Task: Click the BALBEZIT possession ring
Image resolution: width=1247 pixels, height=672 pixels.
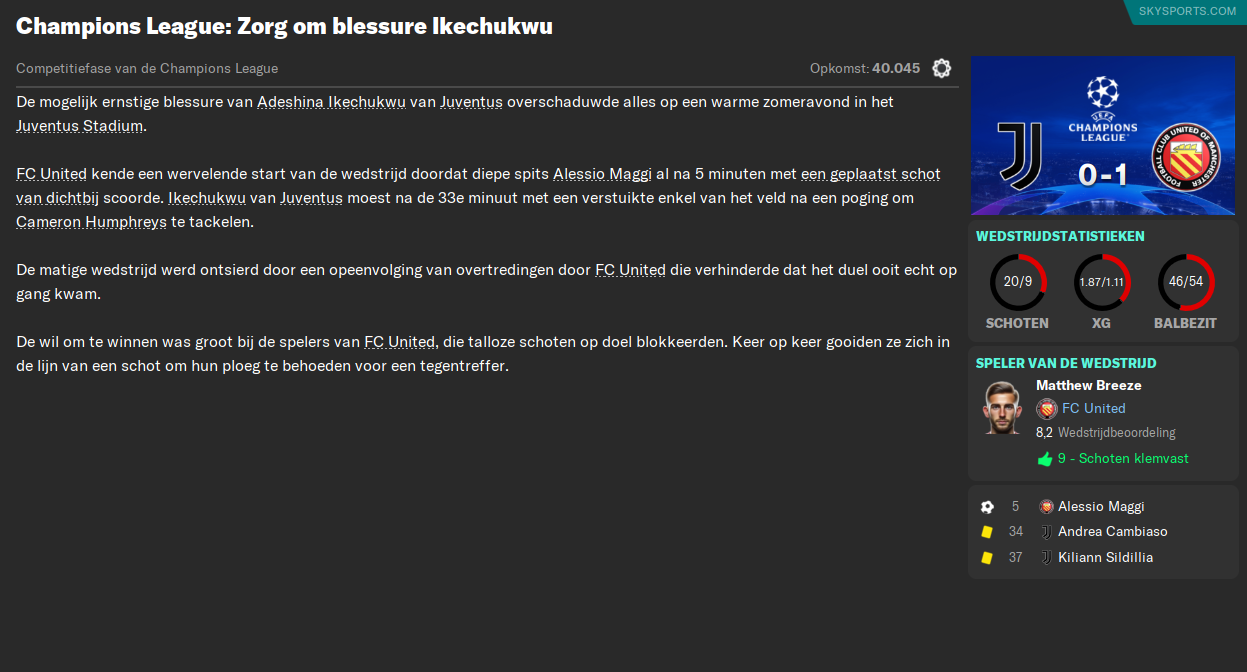Action: pyautogui.click(x=1185, y=281)
